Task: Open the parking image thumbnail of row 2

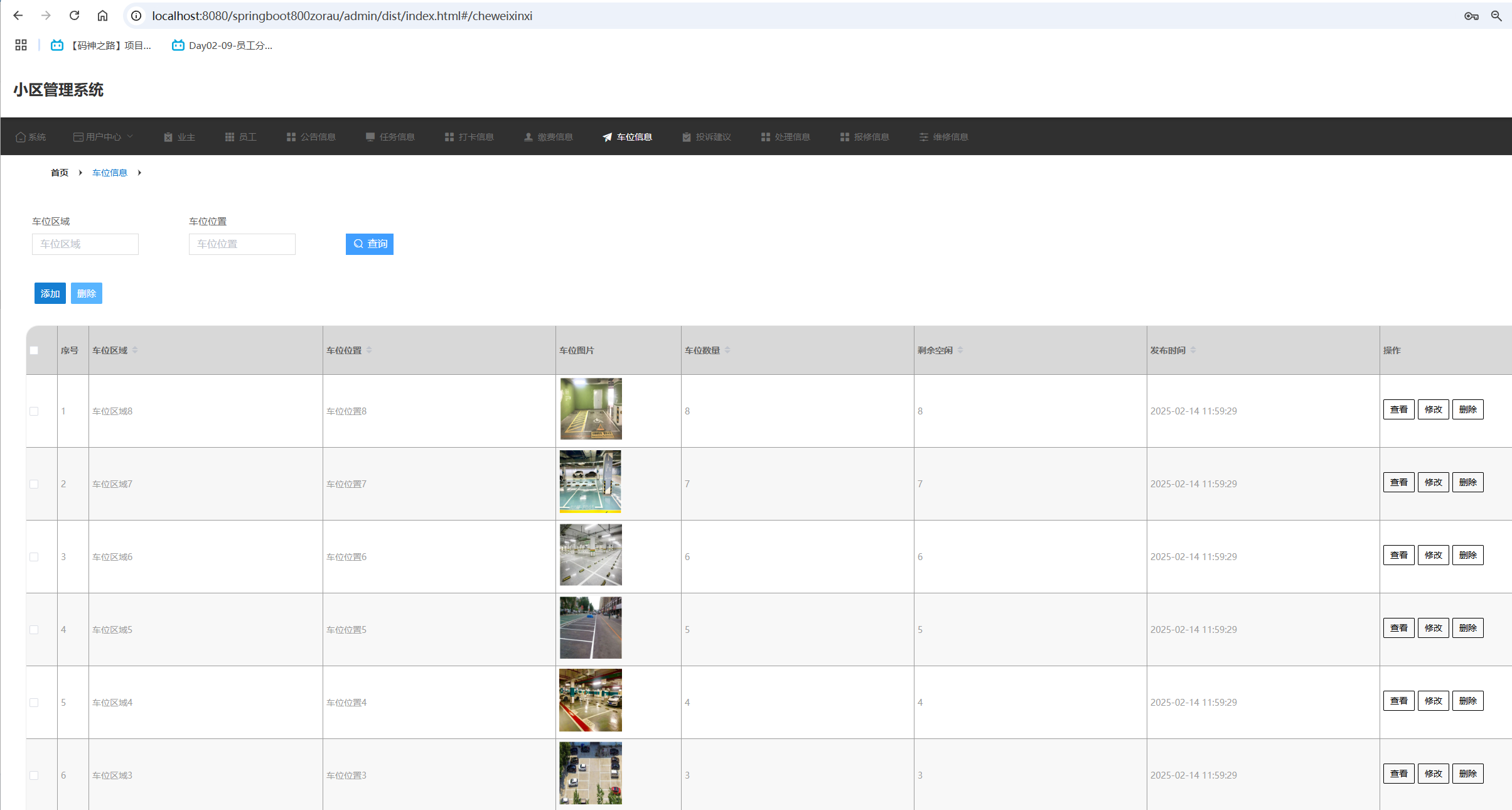Action: click(x=591, y=482)
